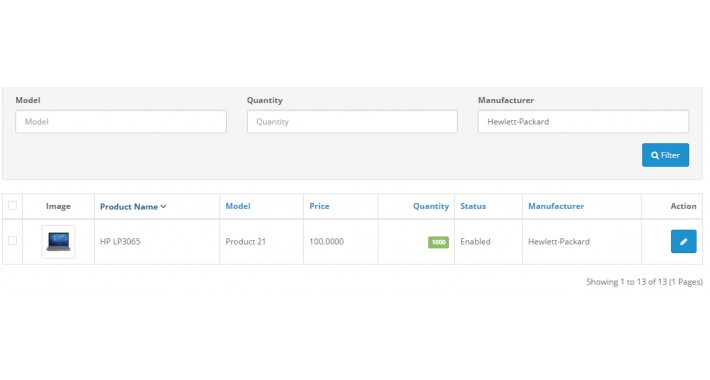Click the Model label above filter field

coord(28,100)
